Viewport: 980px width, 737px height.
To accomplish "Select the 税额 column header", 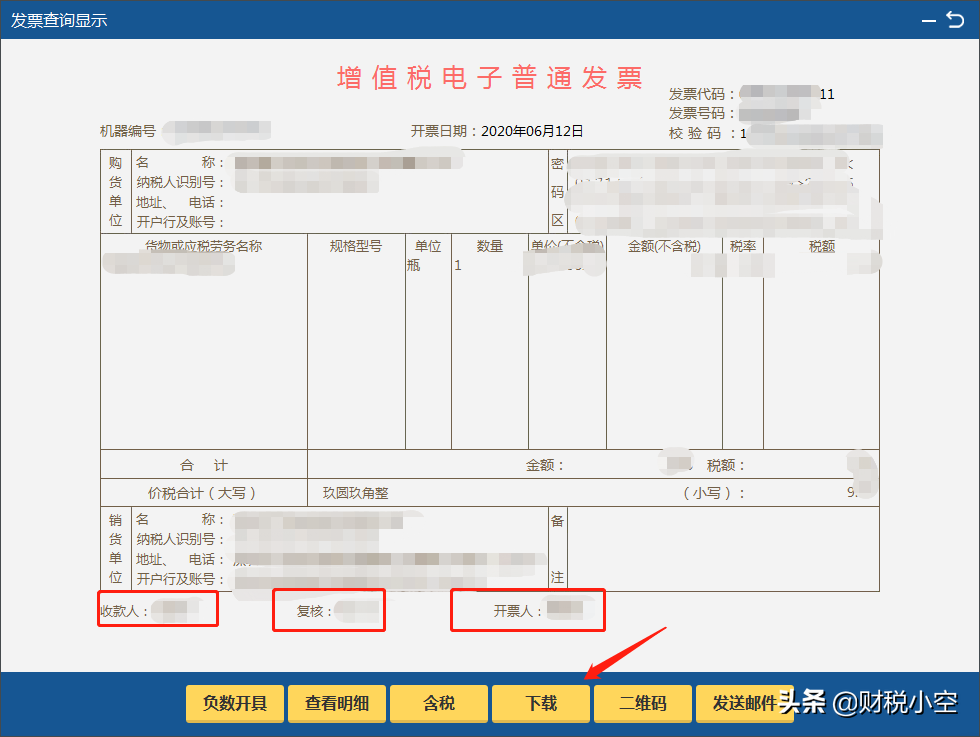I will (821, 246).
